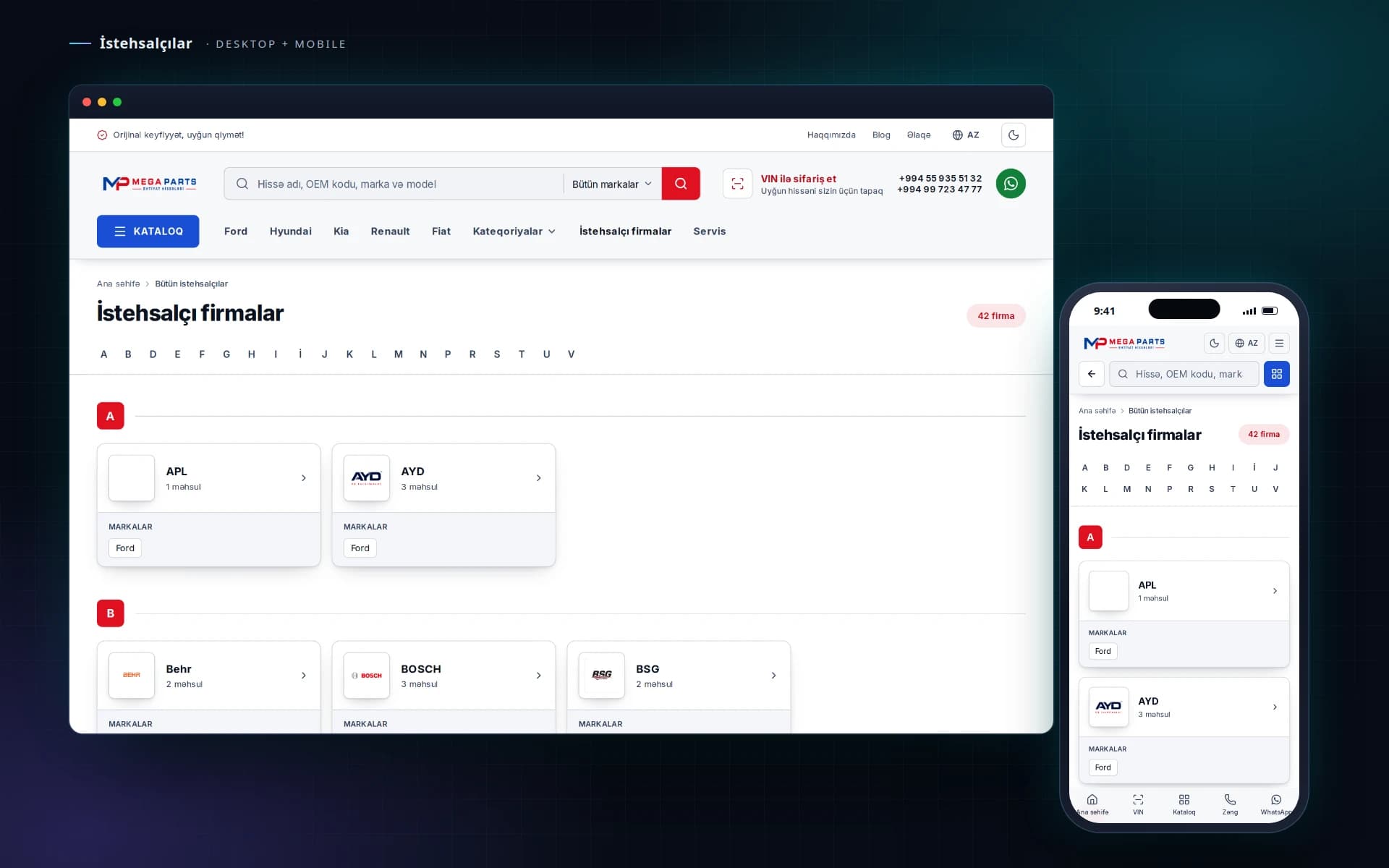Open İstehsalçı firmalar nav menu item
Viewport: 1389px width, 868px height.
[x=625, y=231]
